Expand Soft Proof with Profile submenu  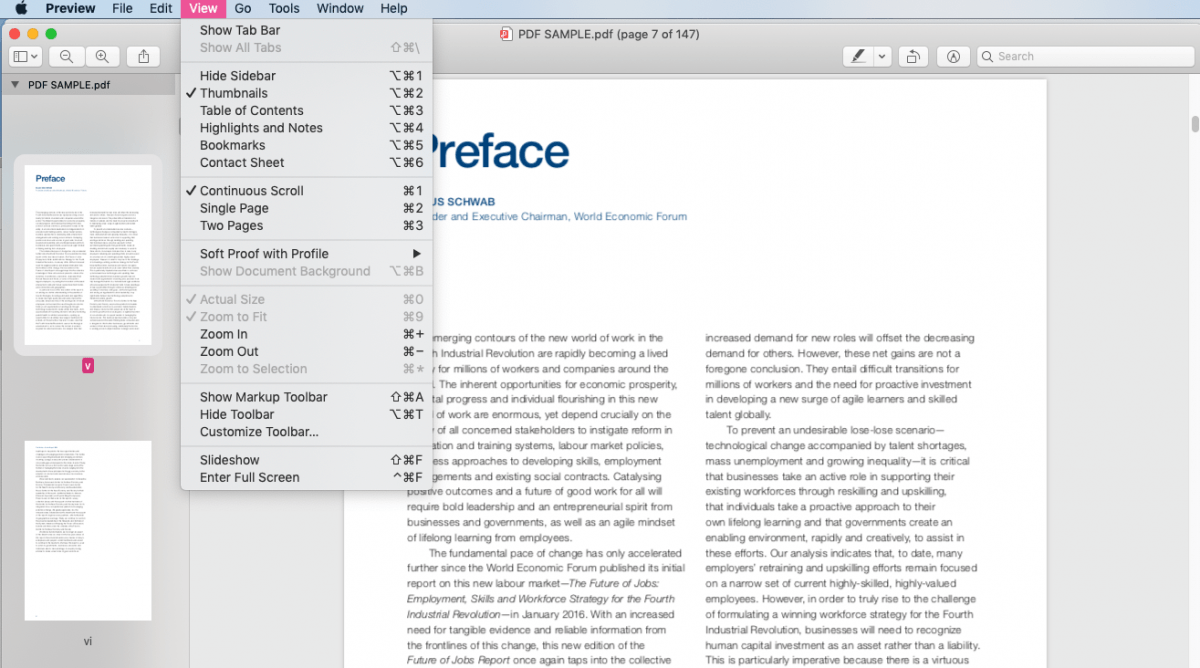(307, 254)
